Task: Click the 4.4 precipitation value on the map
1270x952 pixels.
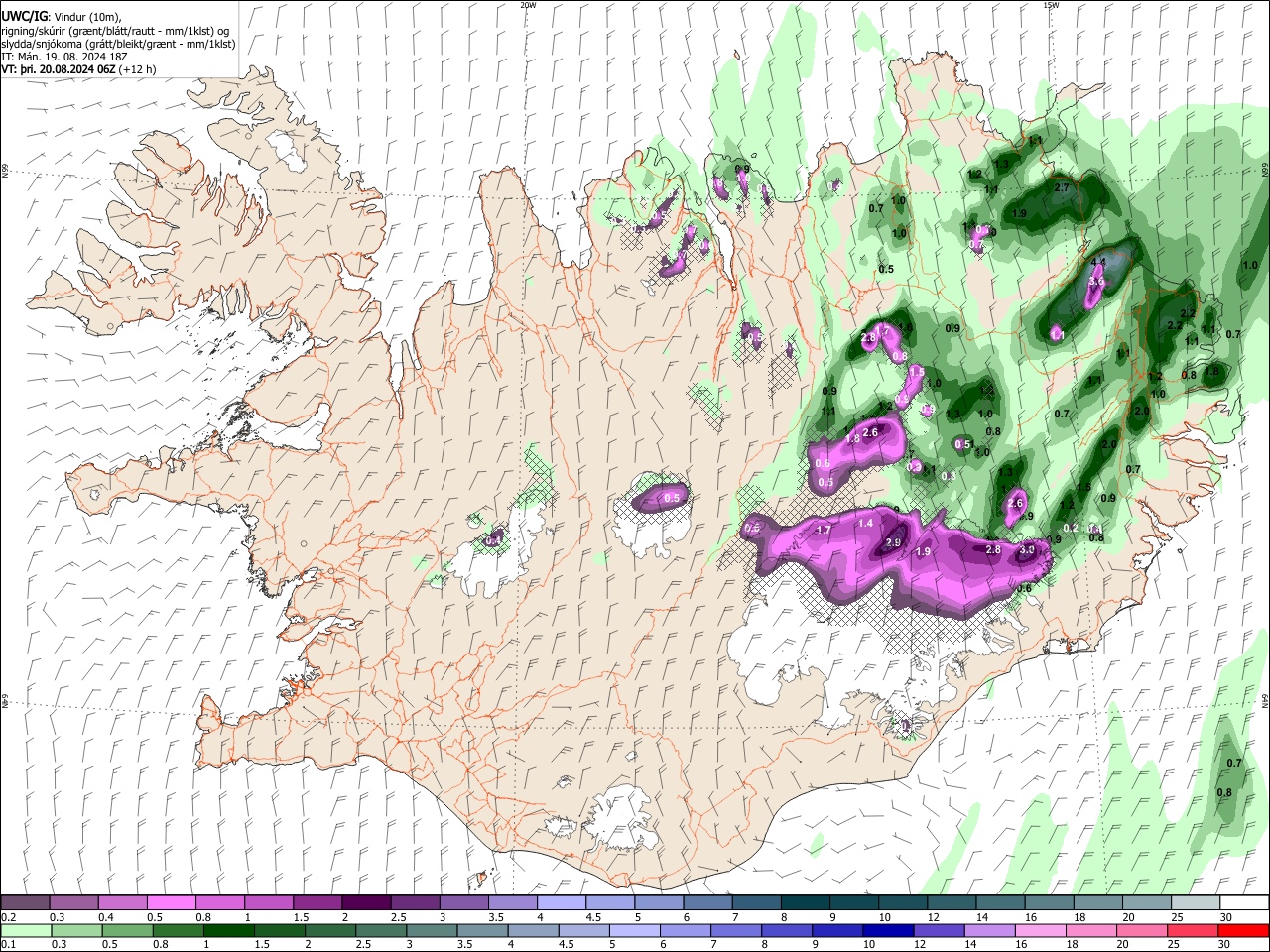Action: [x=1098, y=262]
